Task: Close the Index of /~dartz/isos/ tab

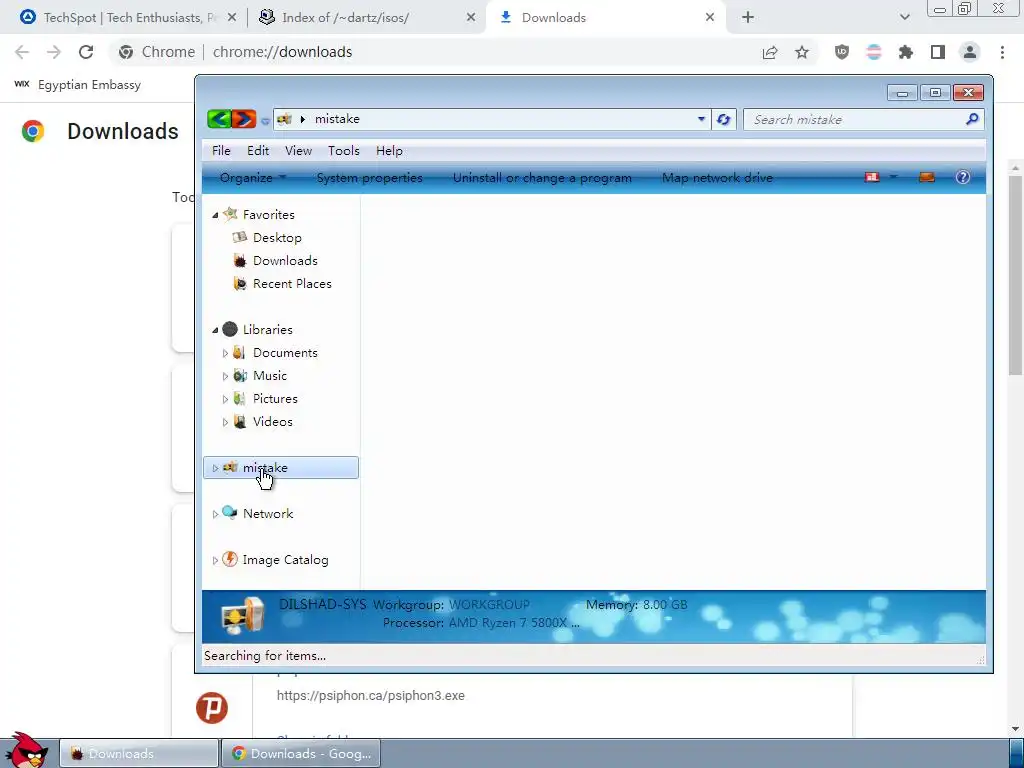Action: pyautogui.click(x=471, y=18)
